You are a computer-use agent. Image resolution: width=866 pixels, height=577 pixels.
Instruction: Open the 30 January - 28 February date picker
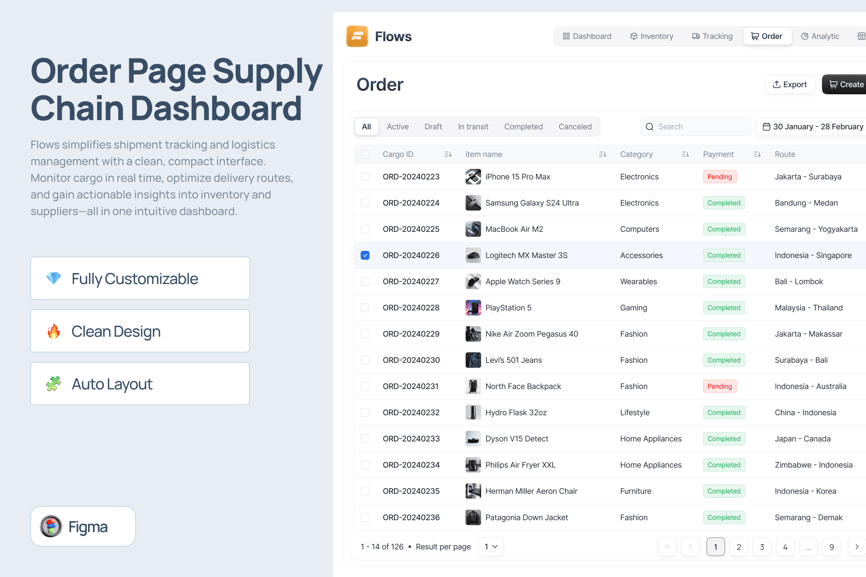(812, 127)
